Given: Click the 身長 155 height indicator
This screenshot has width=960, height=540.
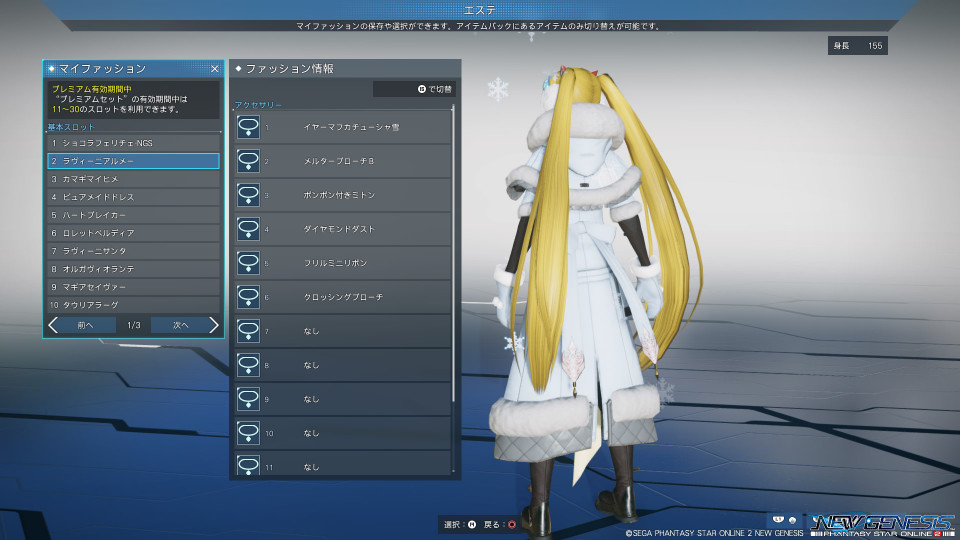Looking at the screenshot, I should tap(858, 45).
